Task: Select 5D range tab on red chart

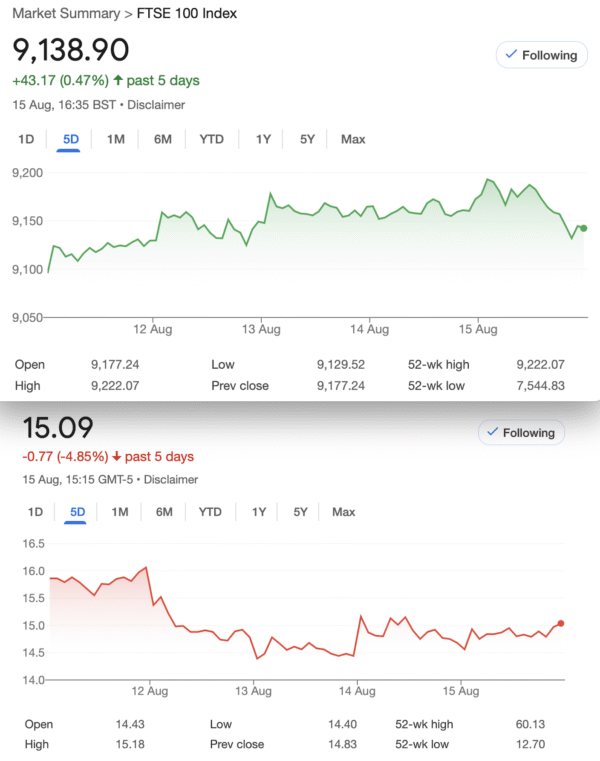Action: pos(77,512)
